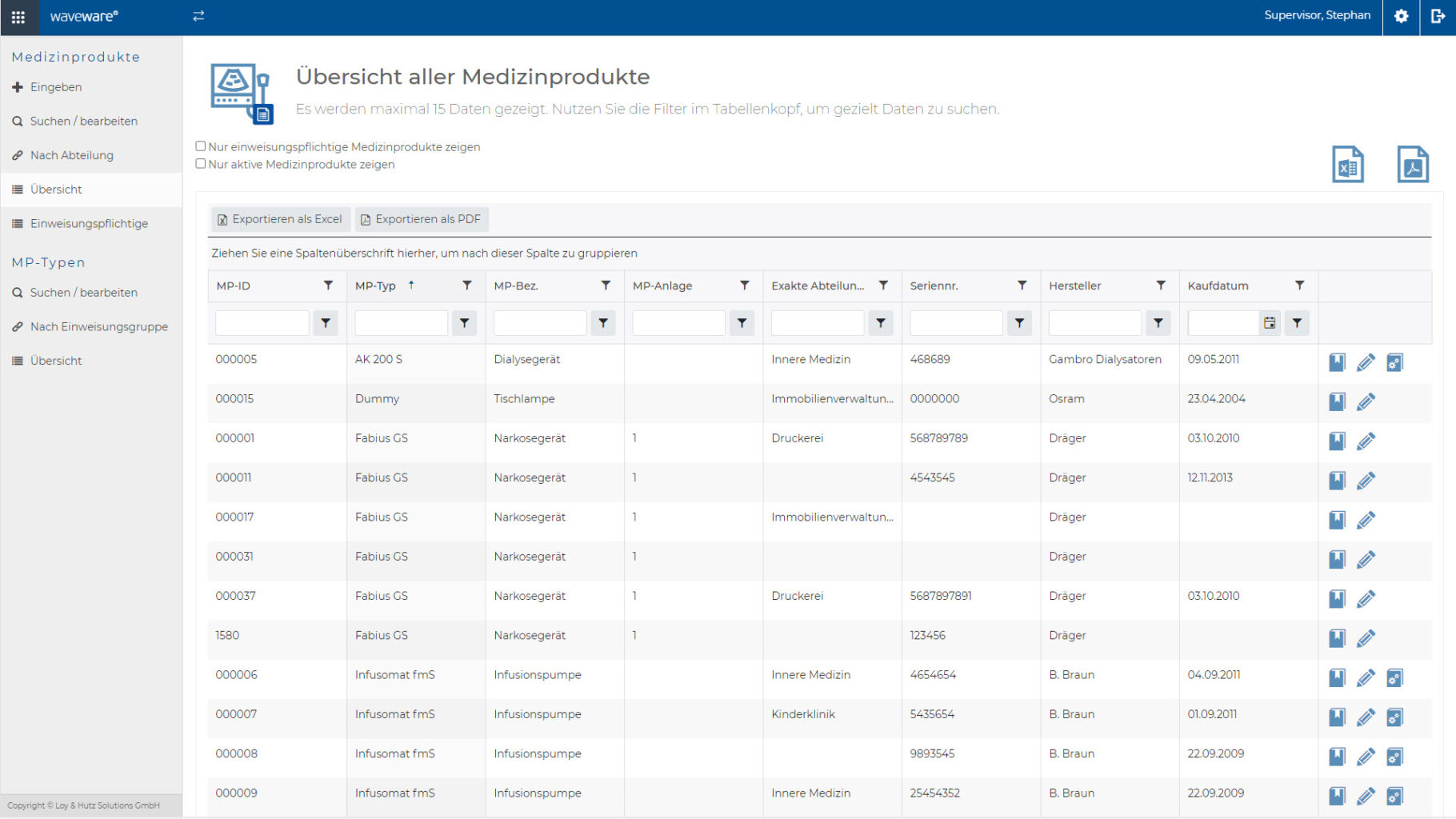1456x819 pixels.
Task: Open 'Einweisungspflichtige' in the sidebar menu
Action: (x=89, y=224)
